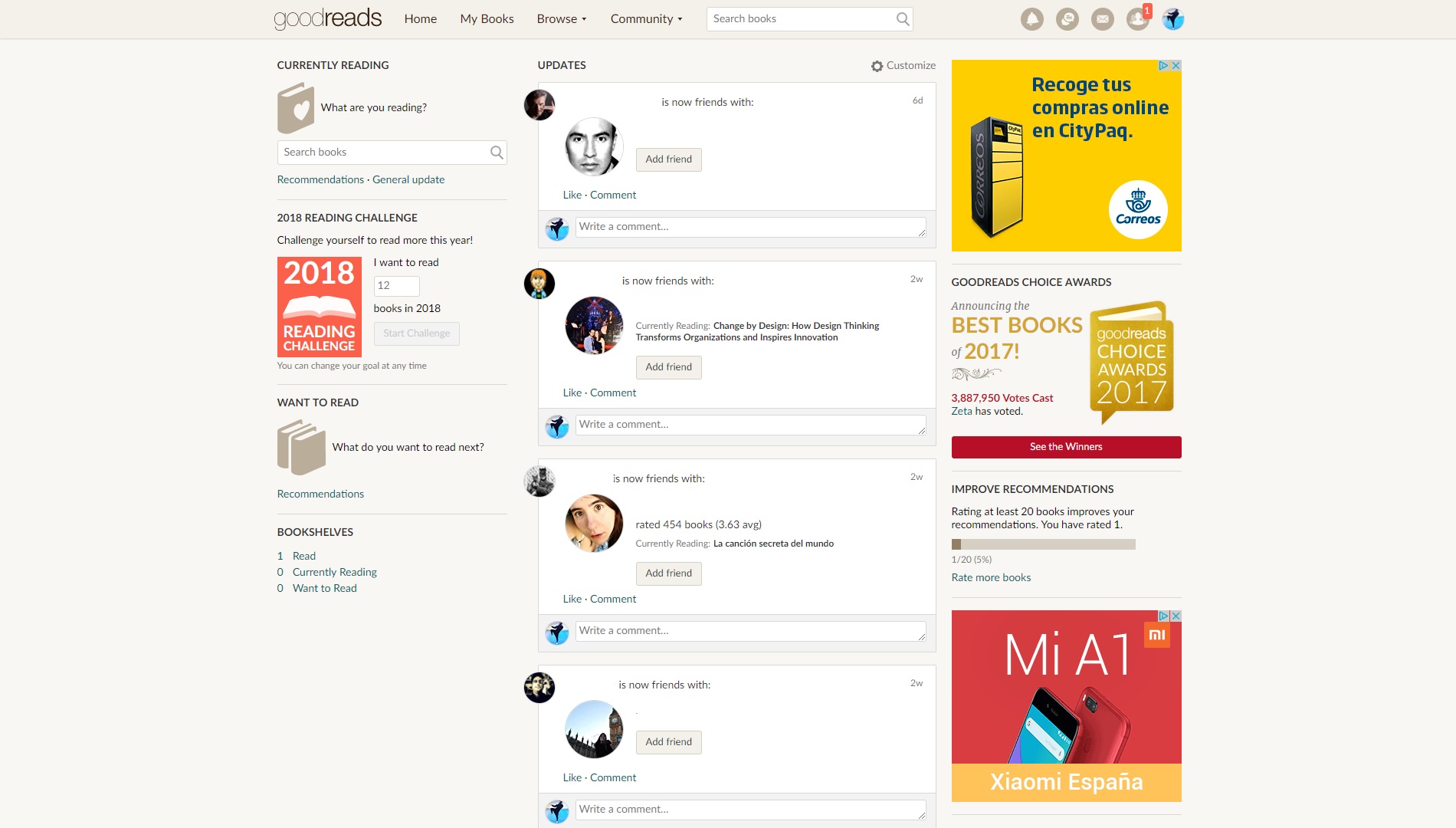Open the Currently Reading bookshelf
The image size is (1456, 828).
pyautogui.click(x=334, y=572)
